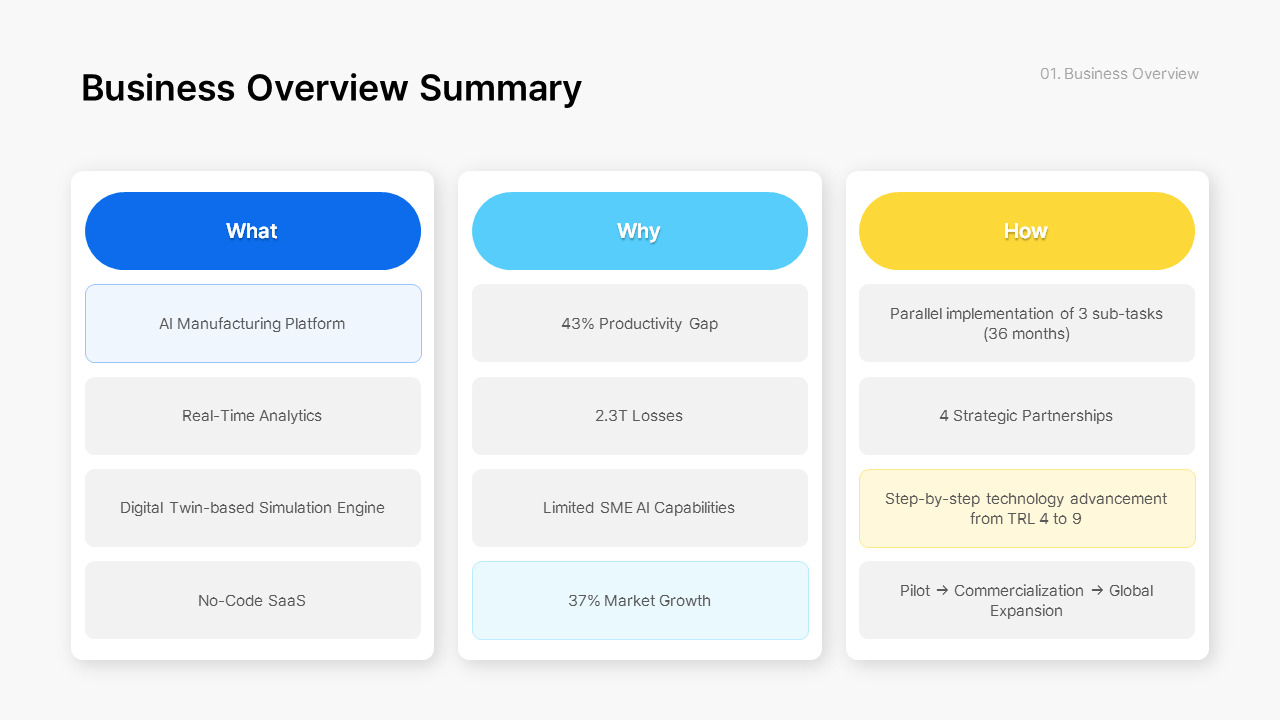
Task: Click the 01. Business Overview section label
Action: (1119, 74)
